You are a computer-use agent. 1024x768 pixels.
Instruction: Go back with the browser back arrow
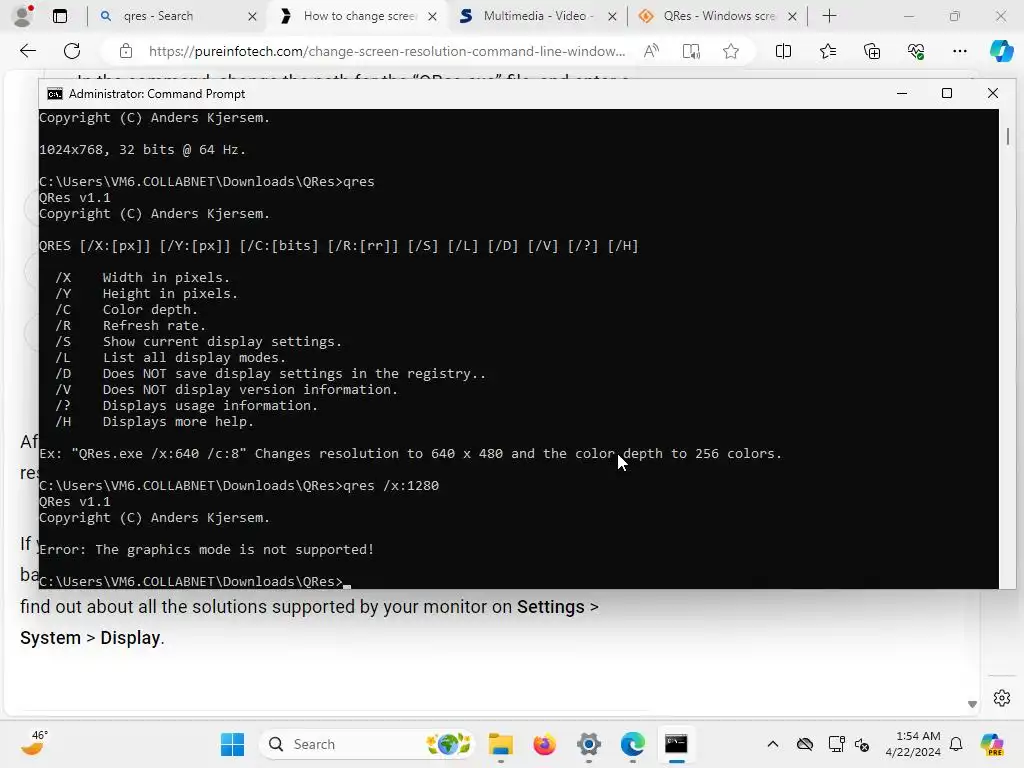(27, 51)
